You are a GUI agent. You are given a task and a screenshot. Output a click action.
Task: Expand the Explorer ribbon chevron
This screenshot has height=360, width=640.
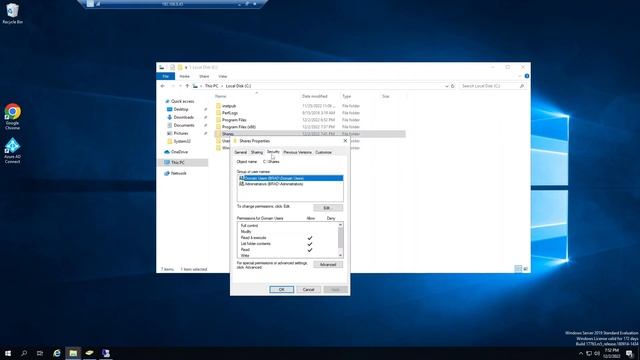pyautogui.click(x=520, y=76)
